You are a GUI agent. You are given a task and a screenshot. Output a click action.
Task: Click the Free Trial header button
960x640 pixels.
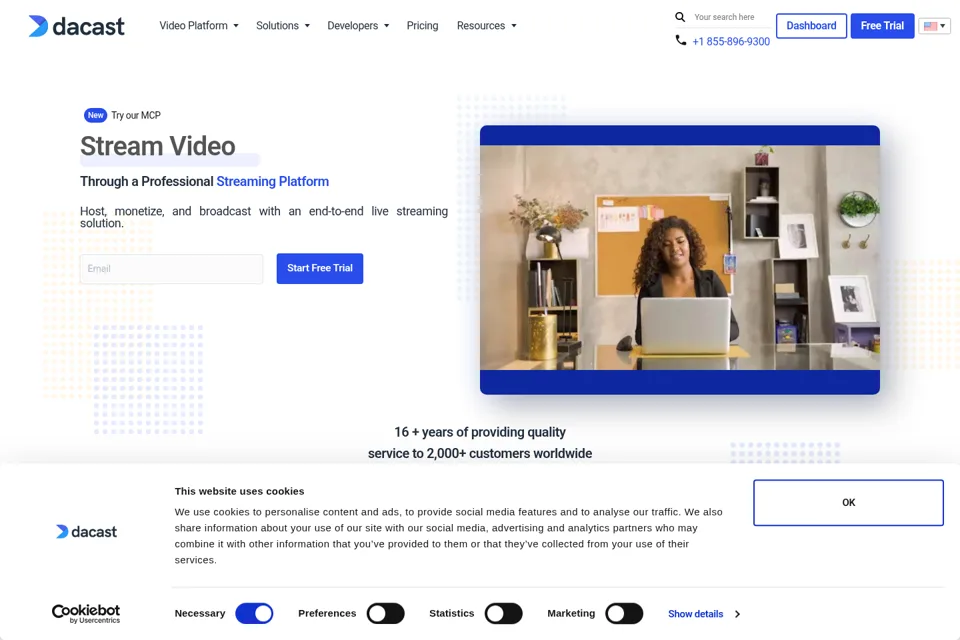(x=882, y=26)
